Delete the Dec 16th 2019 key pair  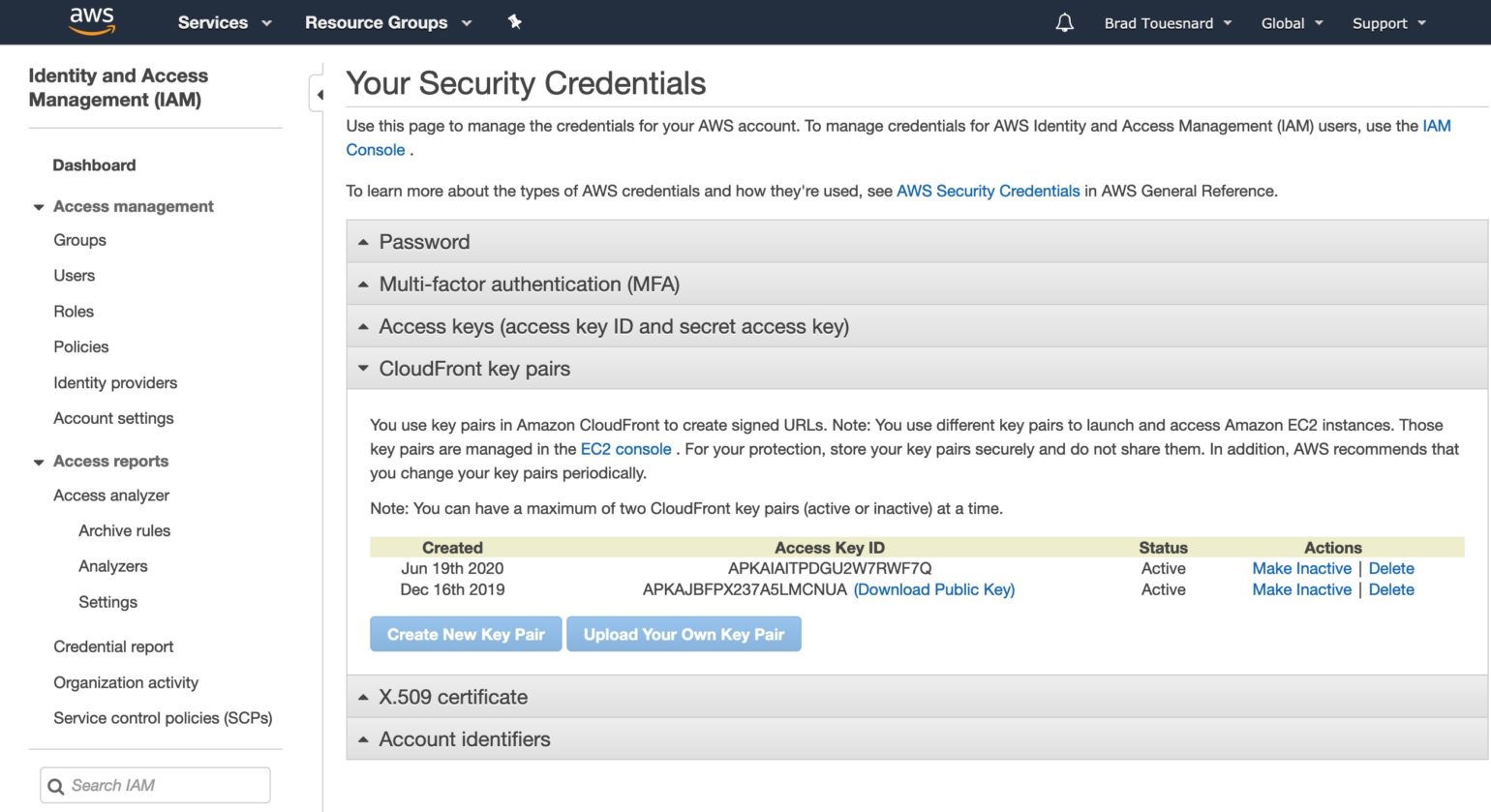[1391, 589]
